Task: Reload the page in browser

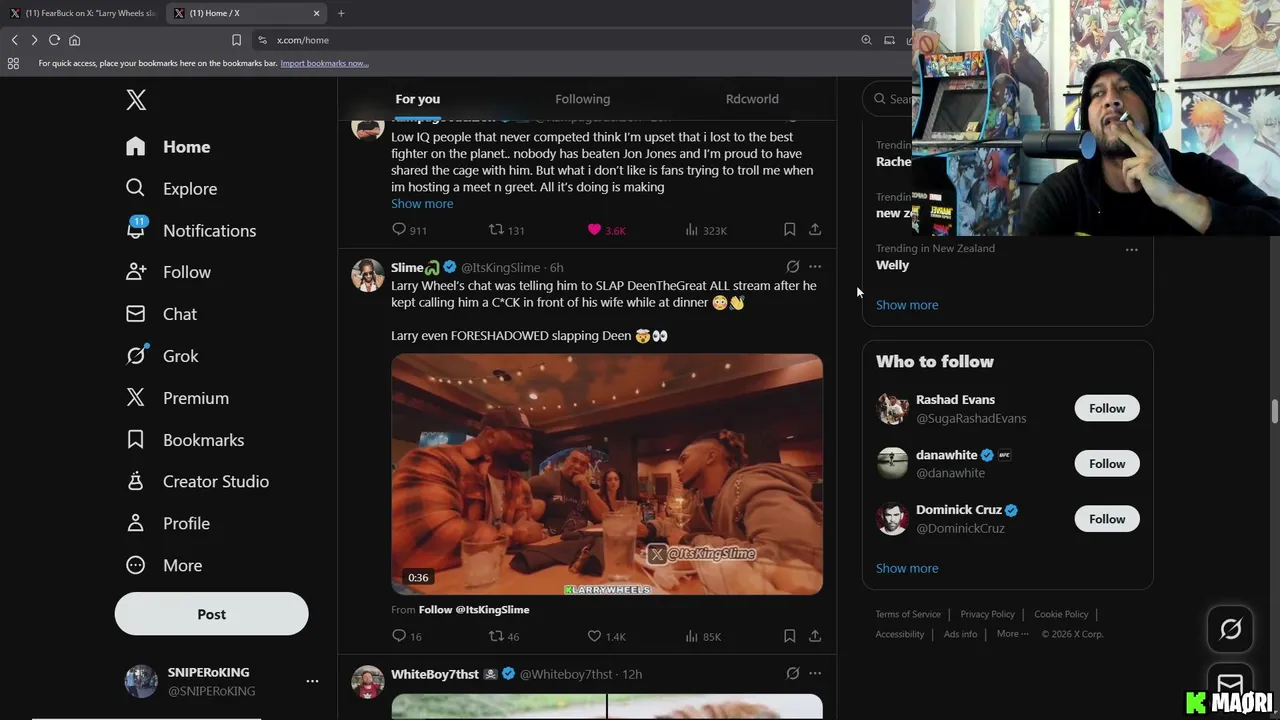Action: [54, 40]
